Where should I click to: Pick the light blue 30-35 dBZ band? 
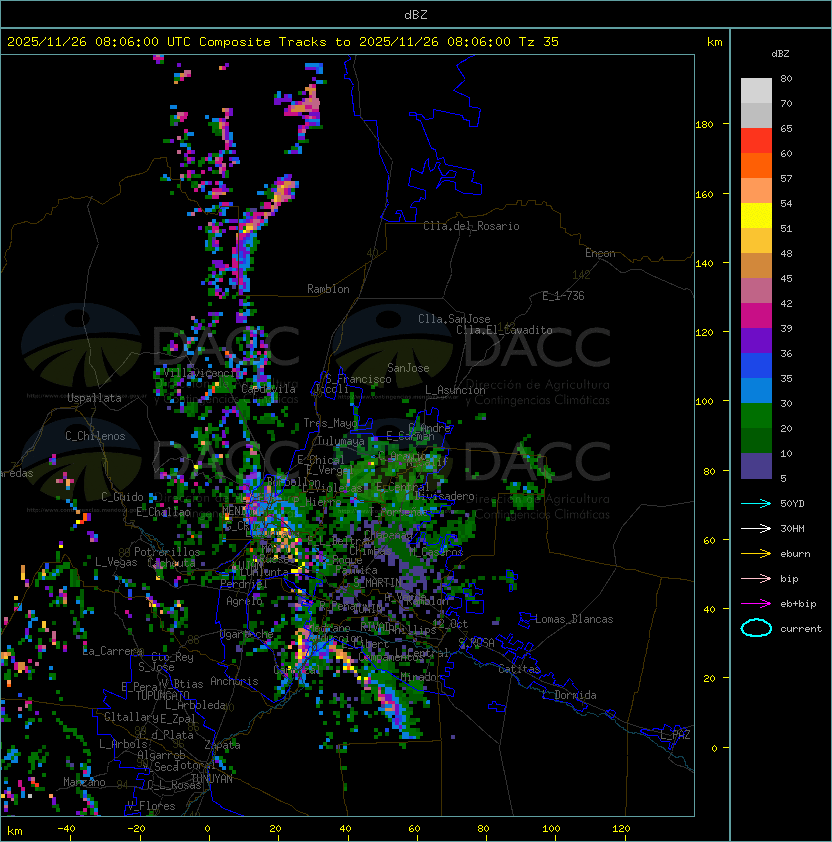[x=756, y=391]
